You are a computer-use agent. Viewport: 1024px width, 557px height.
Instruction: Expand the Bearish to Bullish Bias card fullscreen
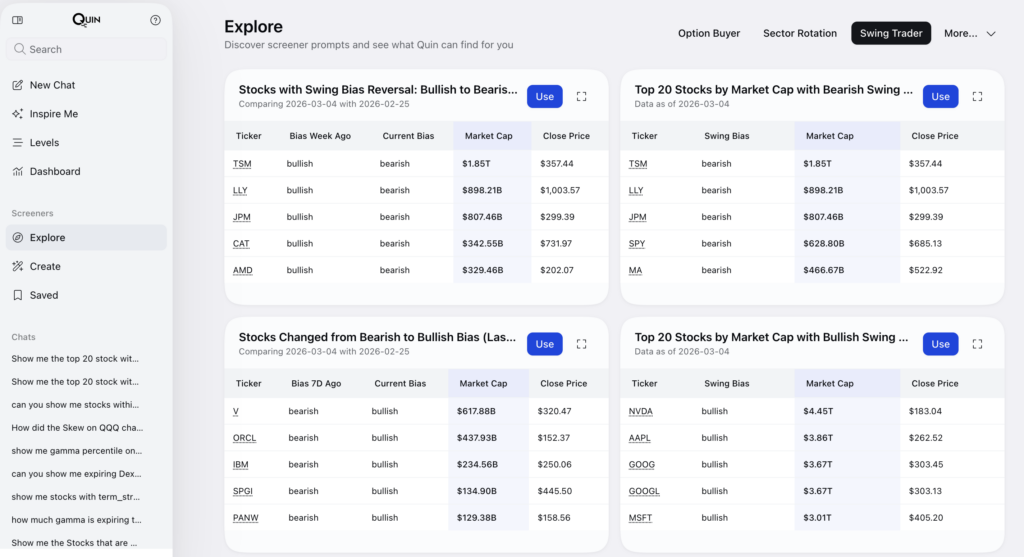click(x=581, y=344)
